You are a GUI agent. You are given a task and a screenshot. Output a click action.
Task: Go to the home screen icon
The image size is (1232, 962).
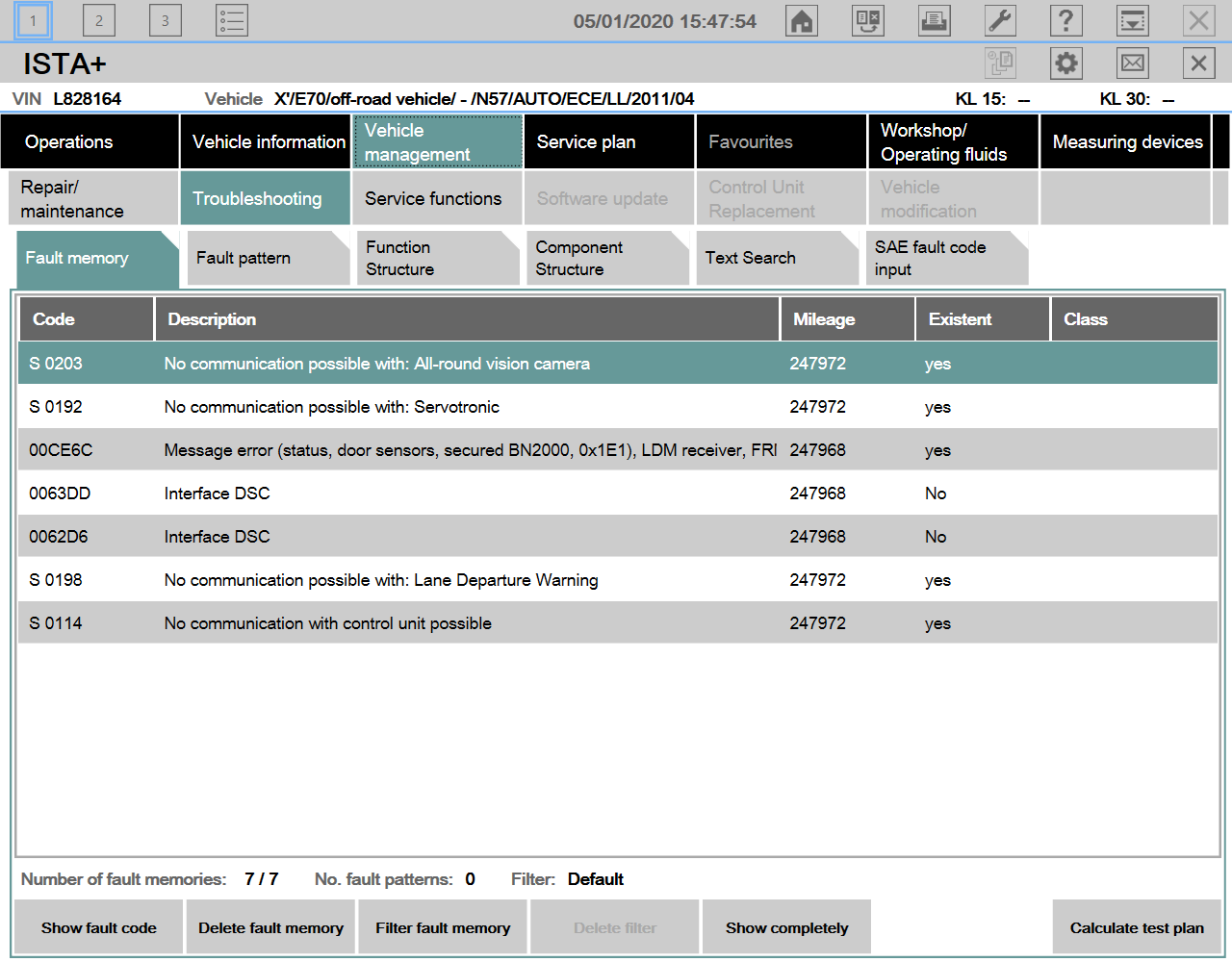tap(802, 21)
